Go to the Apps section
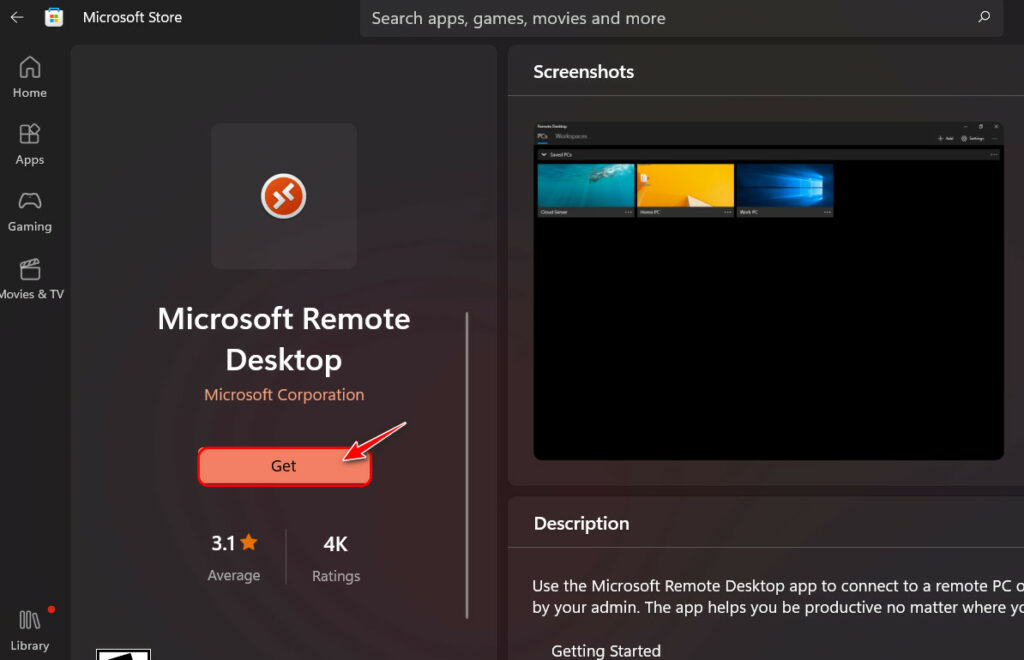 tap(30, 145)
